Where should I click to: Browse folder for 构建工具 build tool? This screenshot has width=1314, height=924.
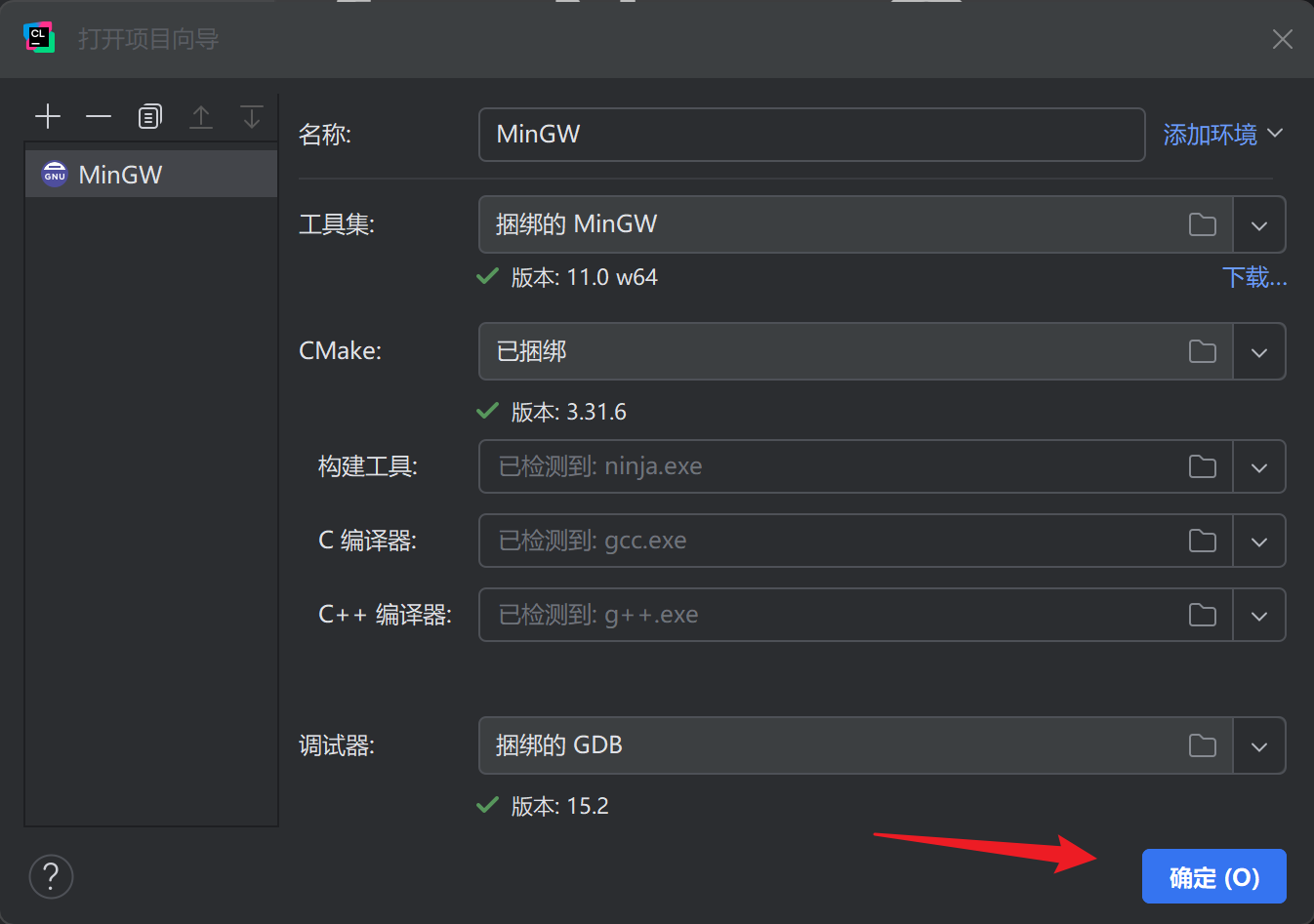pos(1203,467)
